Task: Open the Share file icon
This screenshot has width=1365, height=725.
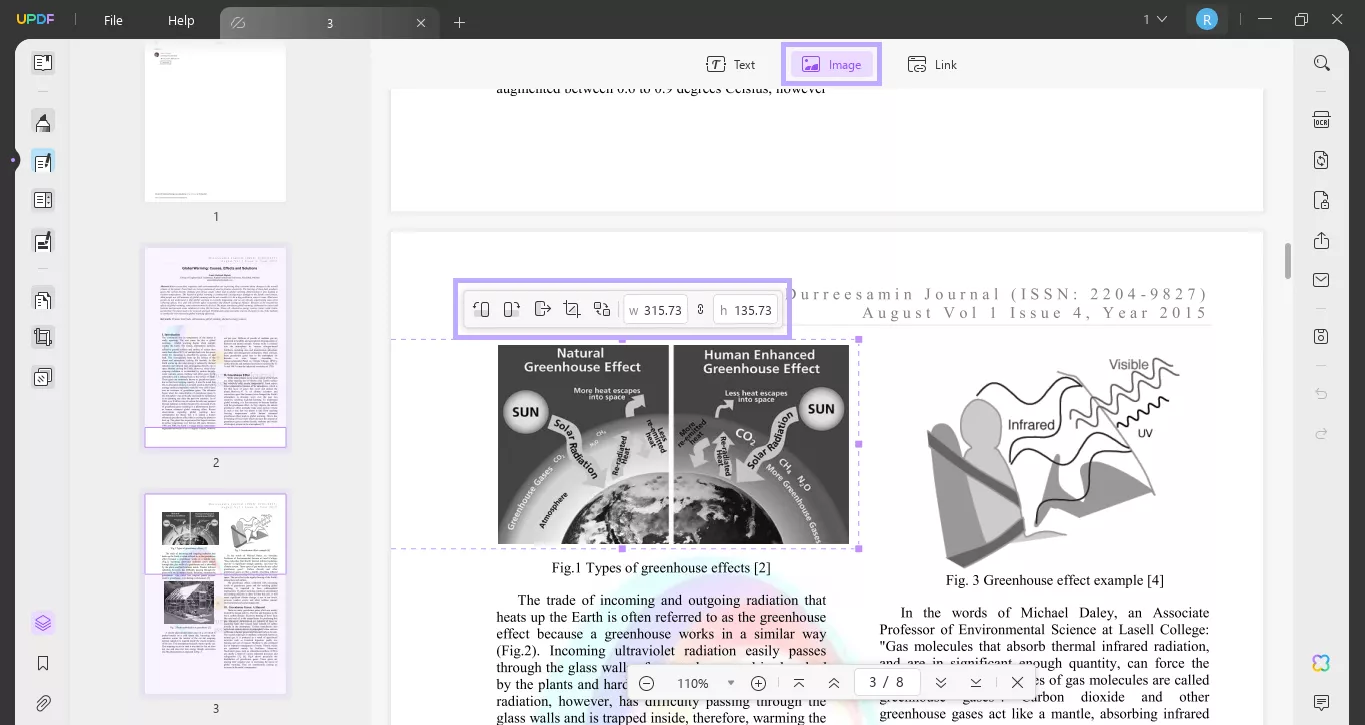Action: [x=1321, y=241]
